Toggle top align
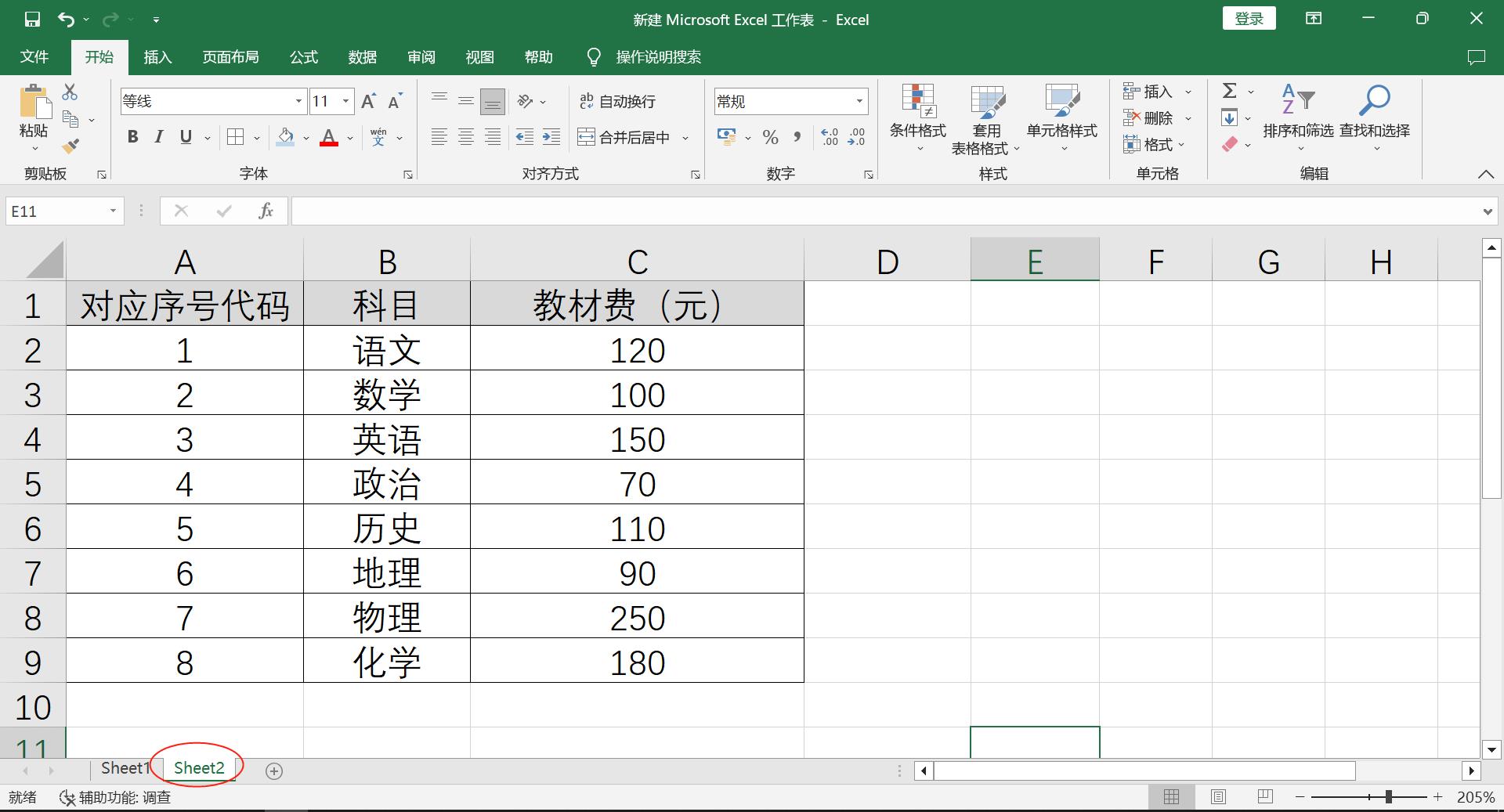 point(439,101)
